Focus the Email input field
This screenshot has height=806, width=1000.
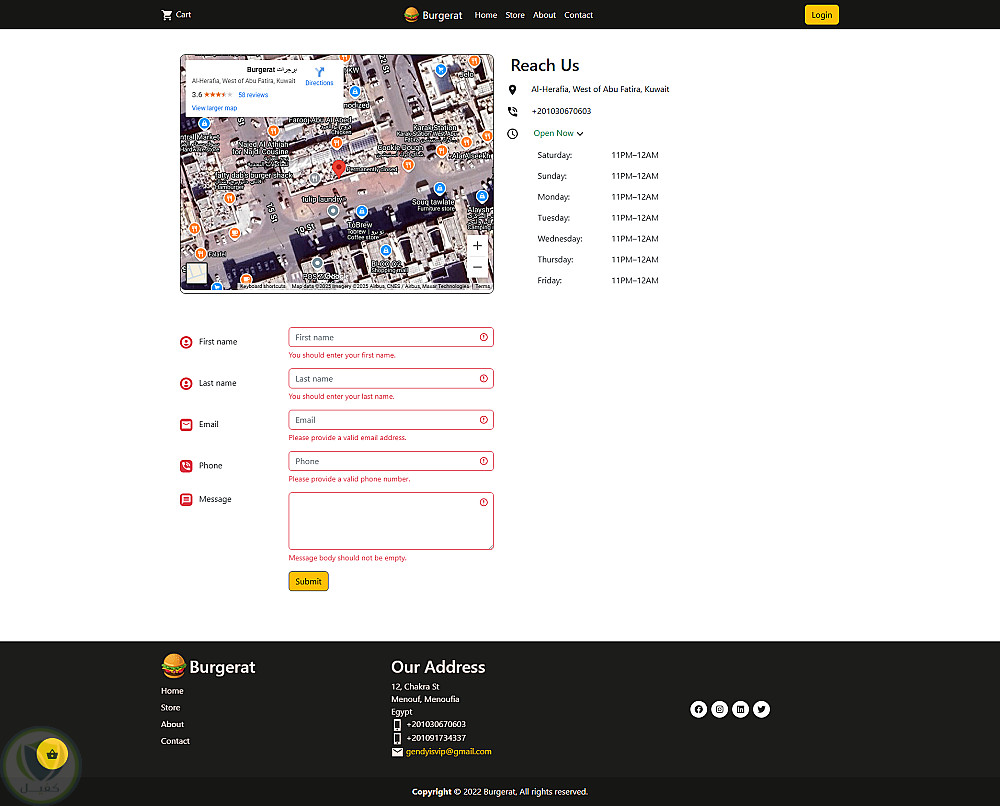pyautogui.click(x=391, y=420)
